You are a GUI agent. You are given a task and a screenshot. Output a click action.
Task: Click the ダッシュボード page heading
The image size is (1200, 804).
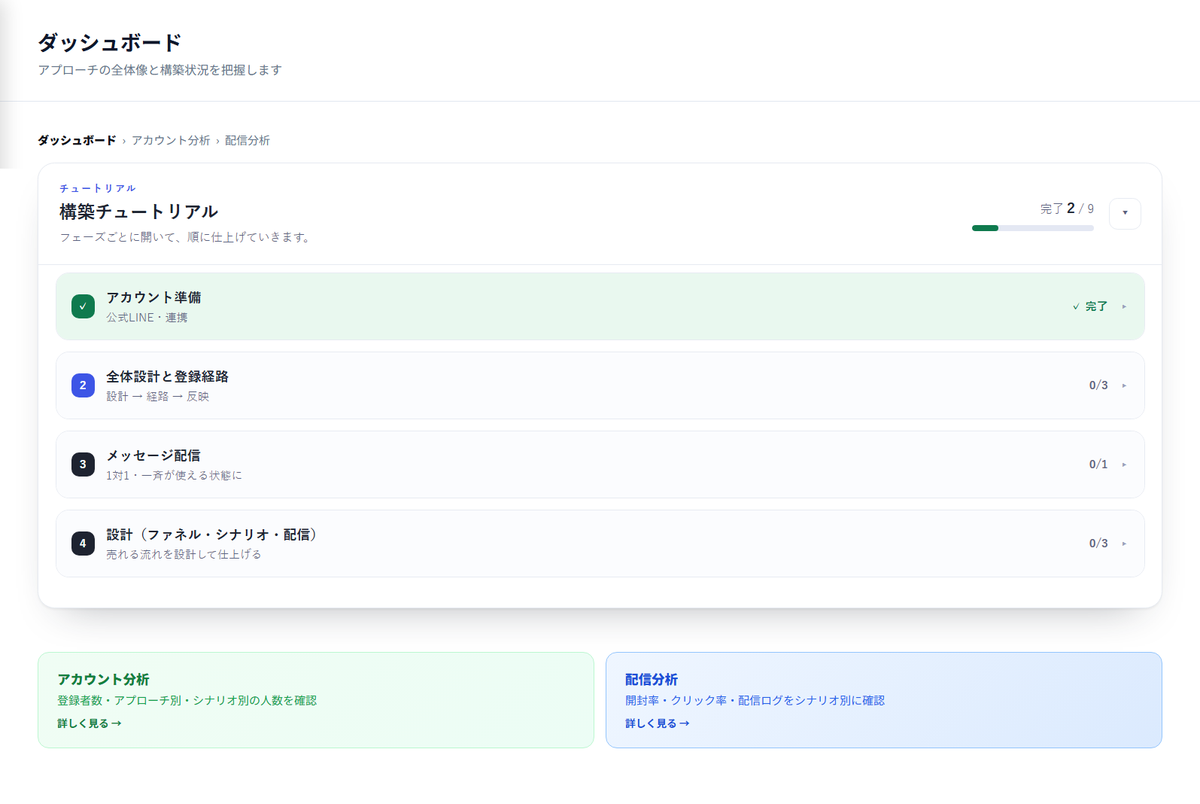click(x=110, y=43)
